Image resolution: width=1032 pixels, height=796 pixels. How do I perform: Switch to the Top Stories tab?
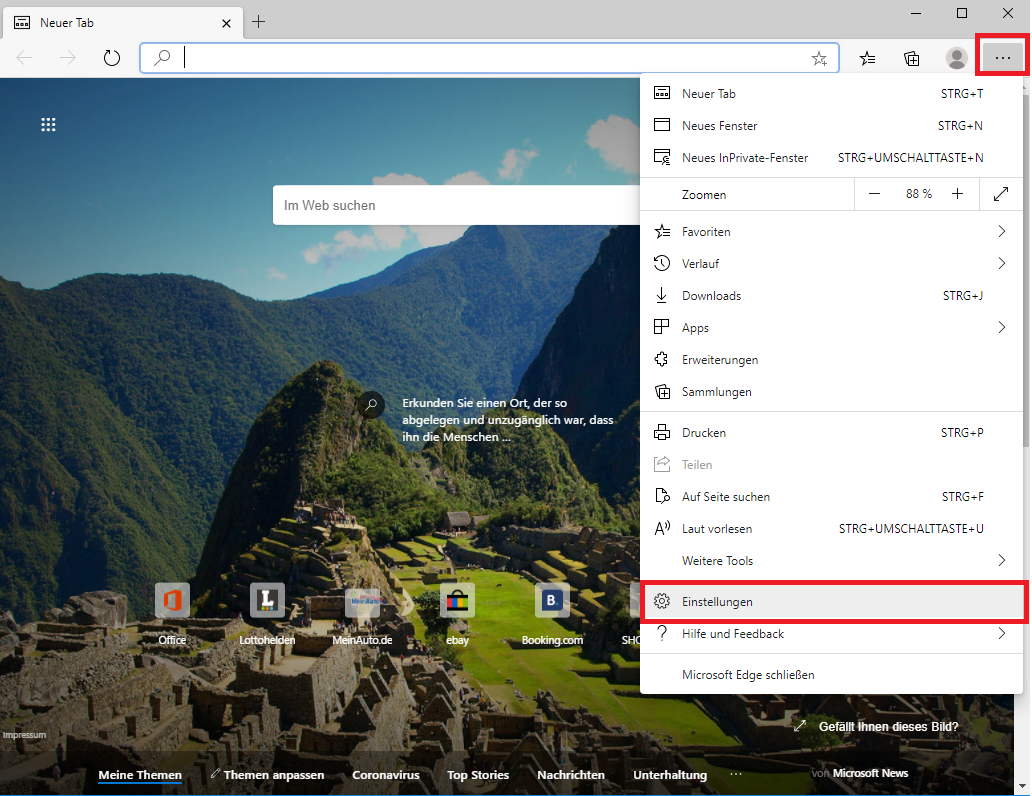[478, 775]
